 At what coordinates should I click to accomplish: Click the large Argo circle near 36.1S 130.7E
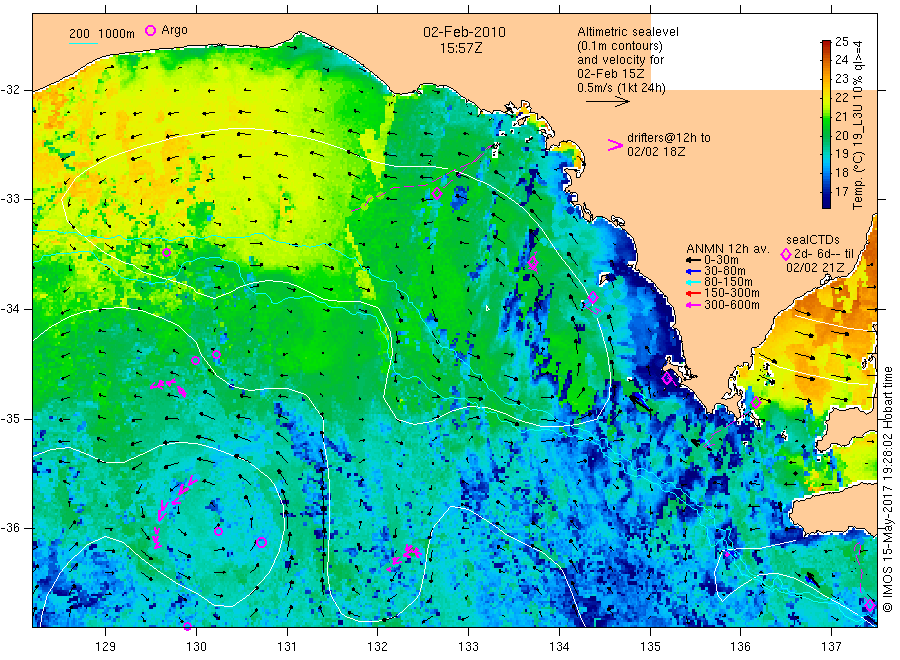coord(261,542)
